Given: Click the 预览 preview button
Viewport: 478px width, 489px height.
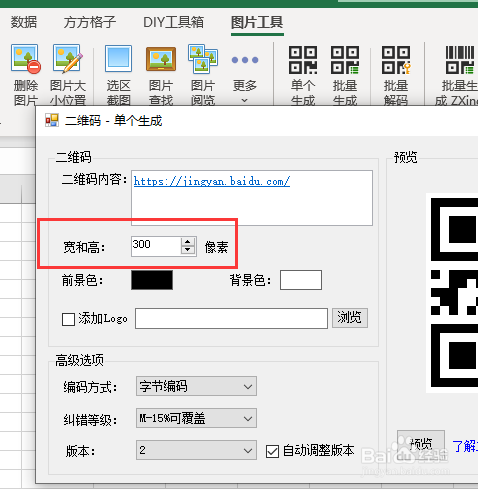Looking at the screenshot, I should coord(421,444).
